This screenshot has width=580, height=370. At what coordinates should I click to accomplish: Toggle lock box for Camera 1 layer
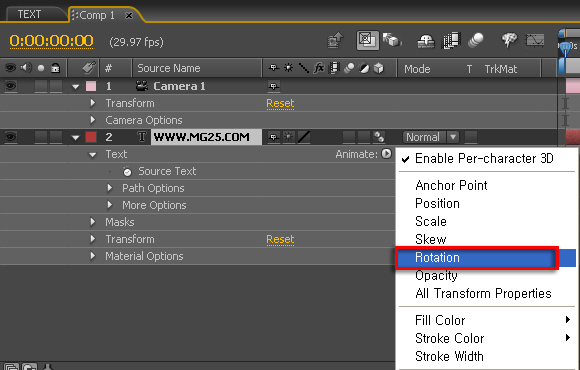(x=56, y=86)
